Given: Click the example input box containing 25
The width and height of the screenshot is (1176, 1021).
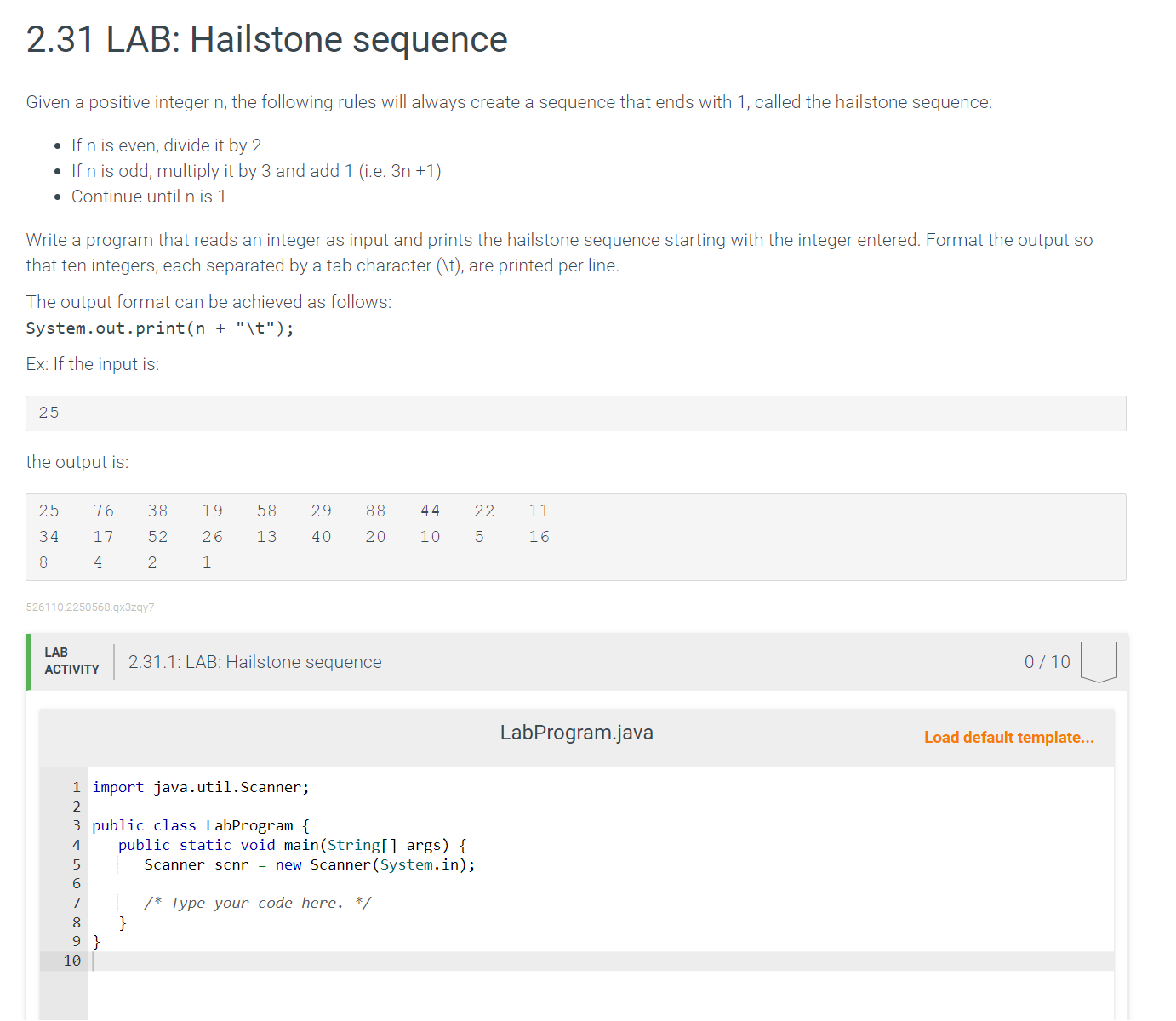Looking at the screenshot, I should pos(576,413).
